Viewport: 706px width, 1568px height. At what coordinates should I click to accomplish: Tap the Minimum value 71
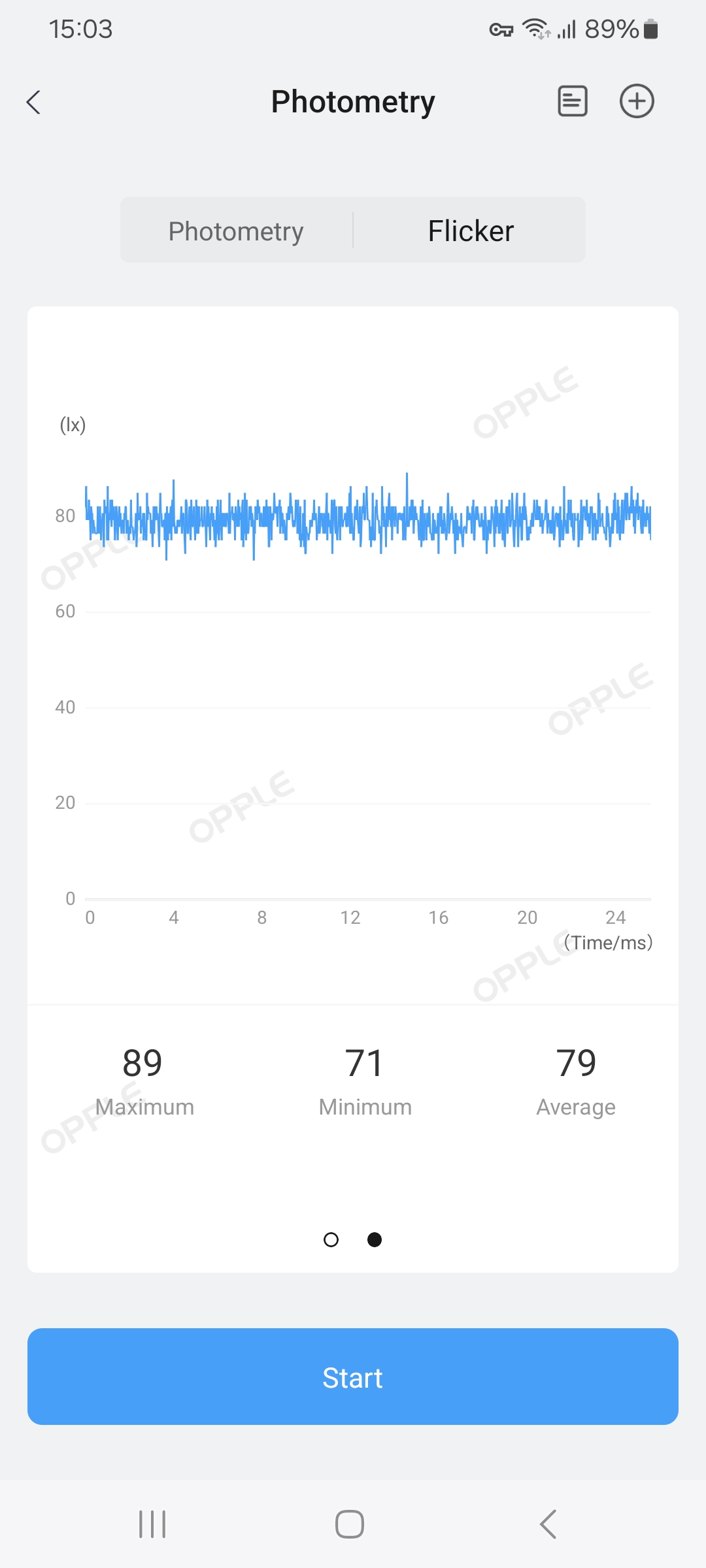coord(364,1063)
